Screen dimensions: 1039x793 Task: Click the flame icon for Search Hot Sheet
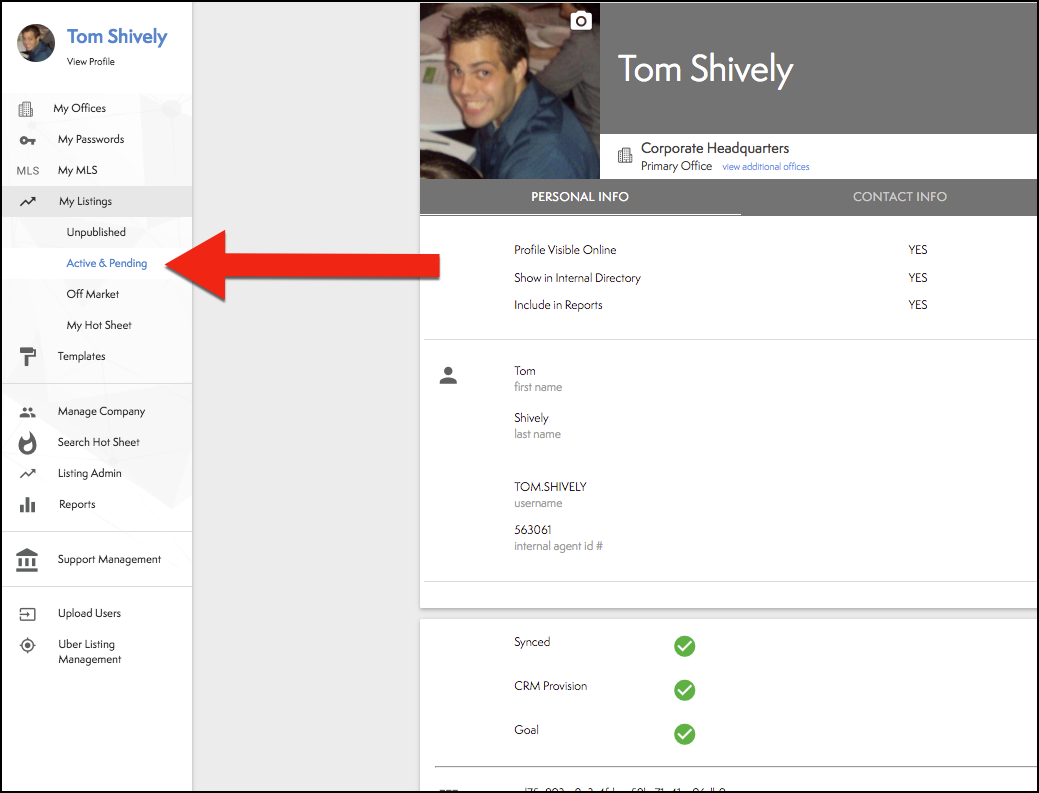[x=28, y=443]
